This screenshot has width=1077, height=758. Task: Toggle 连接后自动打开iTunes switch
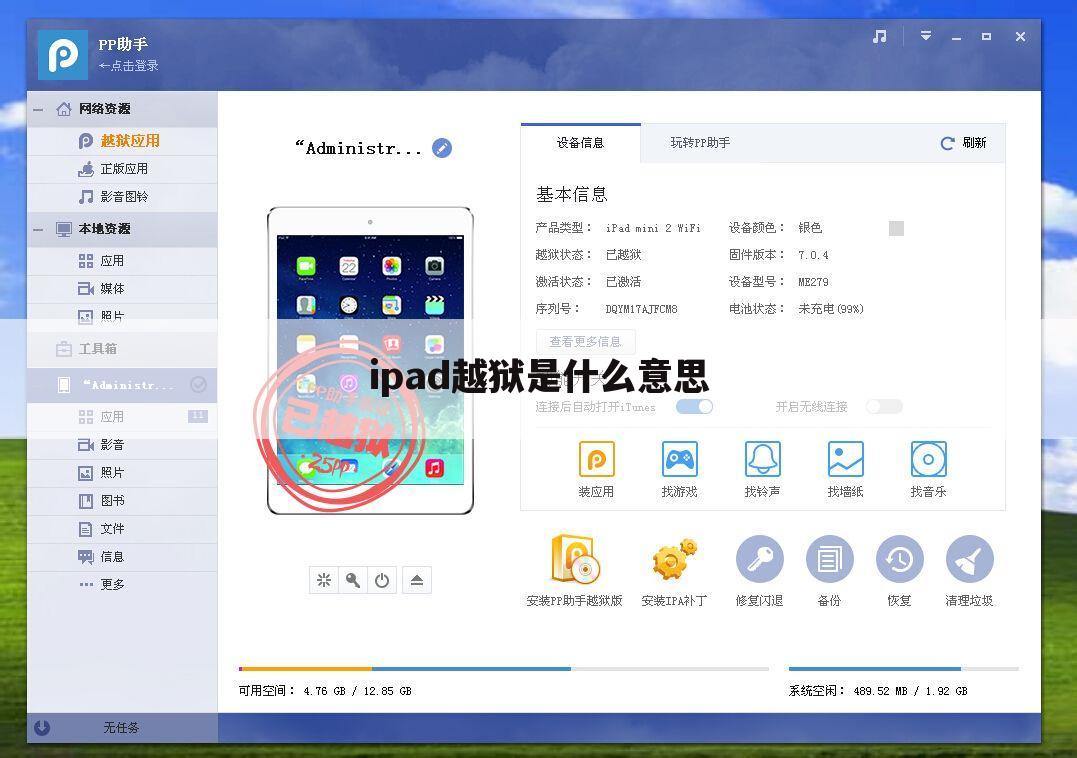(x=694, y=406)
